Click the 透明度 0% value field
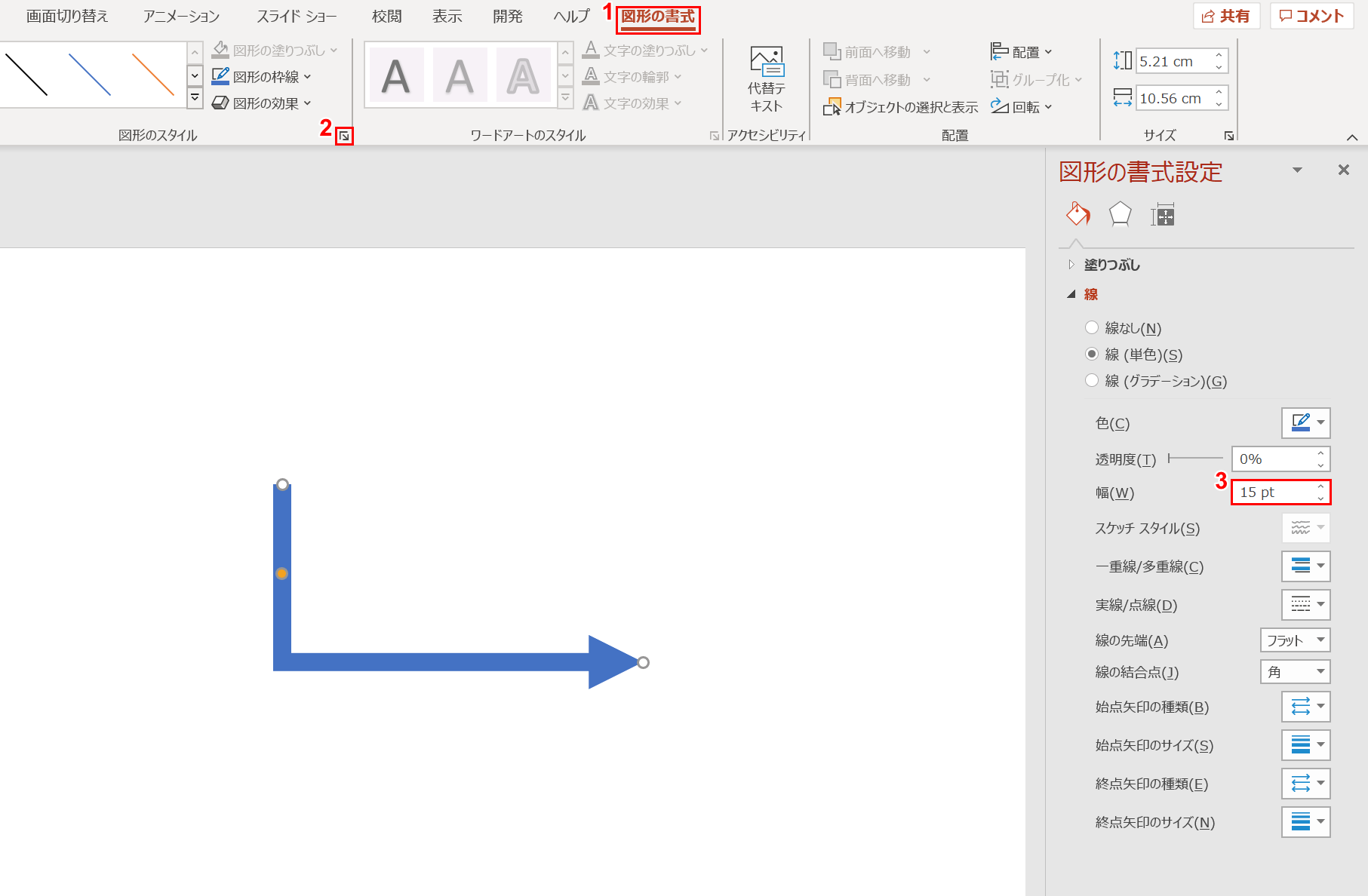 coord(1274,459)
